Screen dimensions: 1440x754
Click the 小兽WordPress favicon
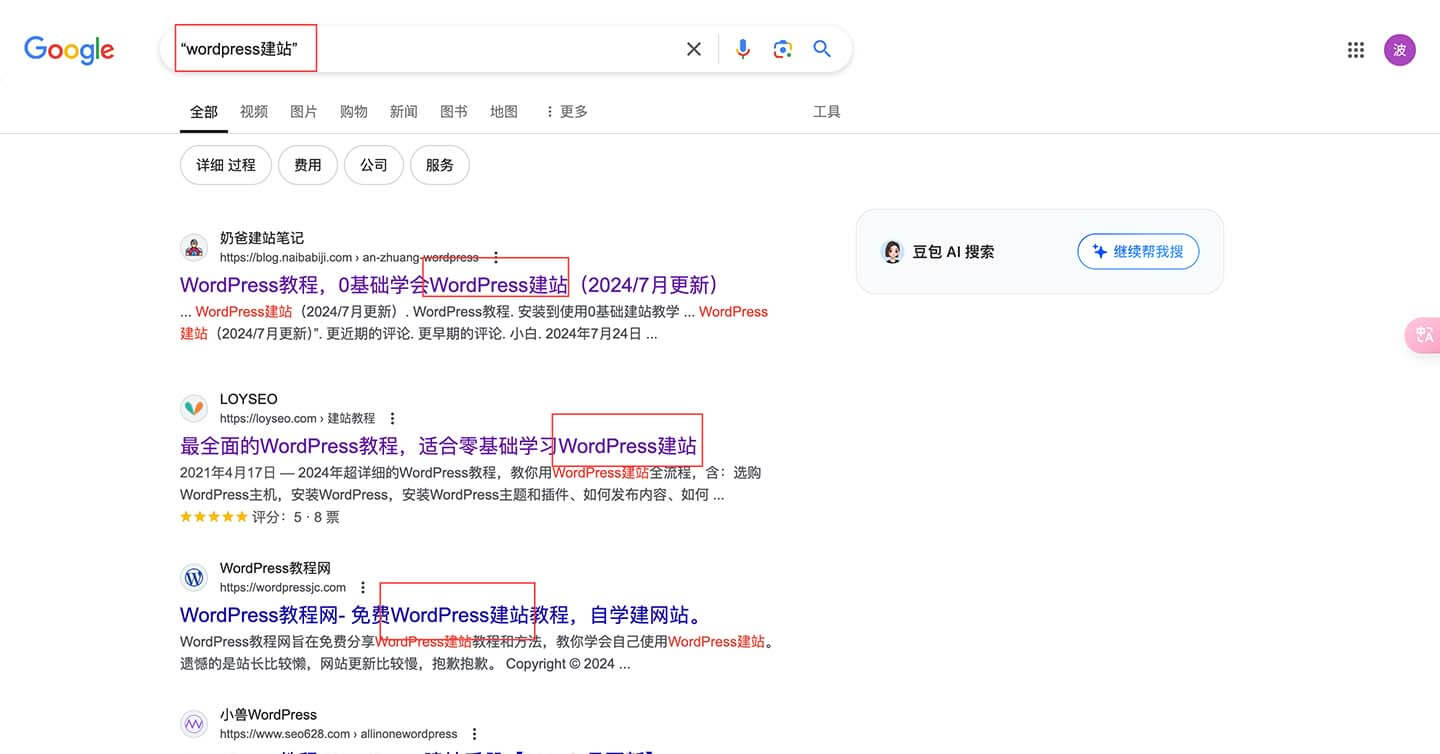click(194, 724)
